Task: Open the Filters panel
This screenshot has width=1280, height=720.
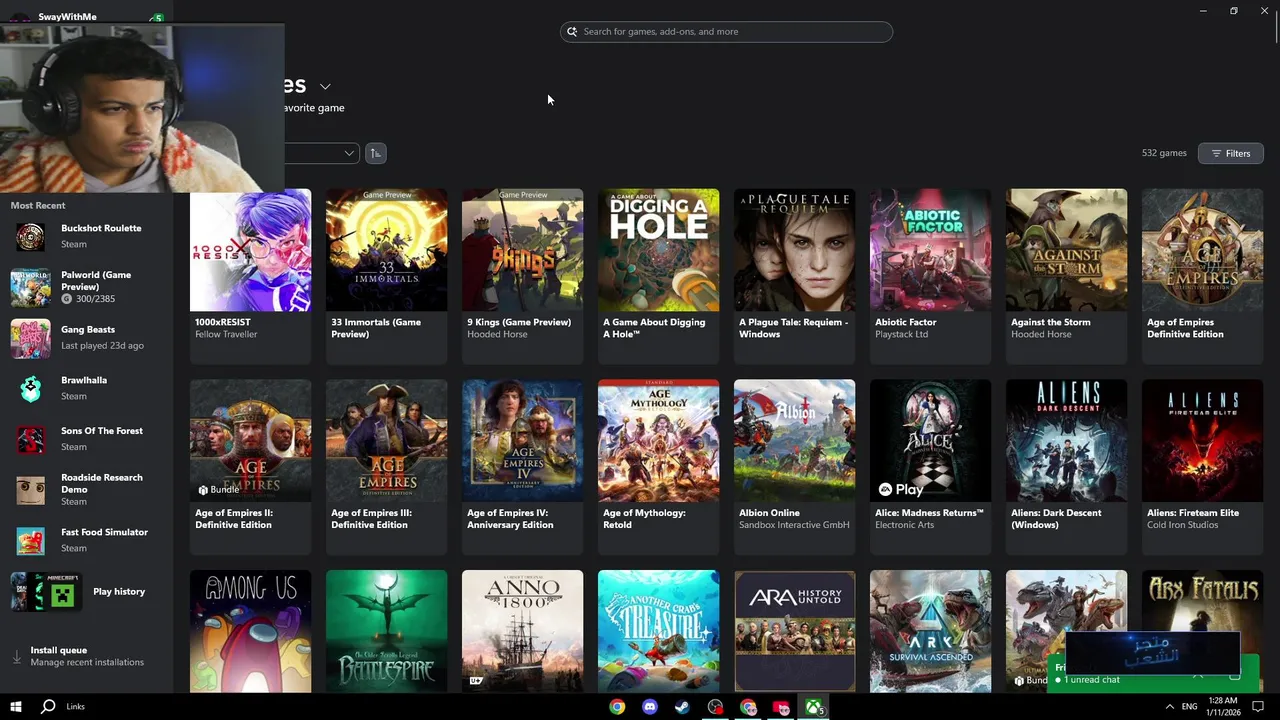Action: click(x=1231, y=153)
